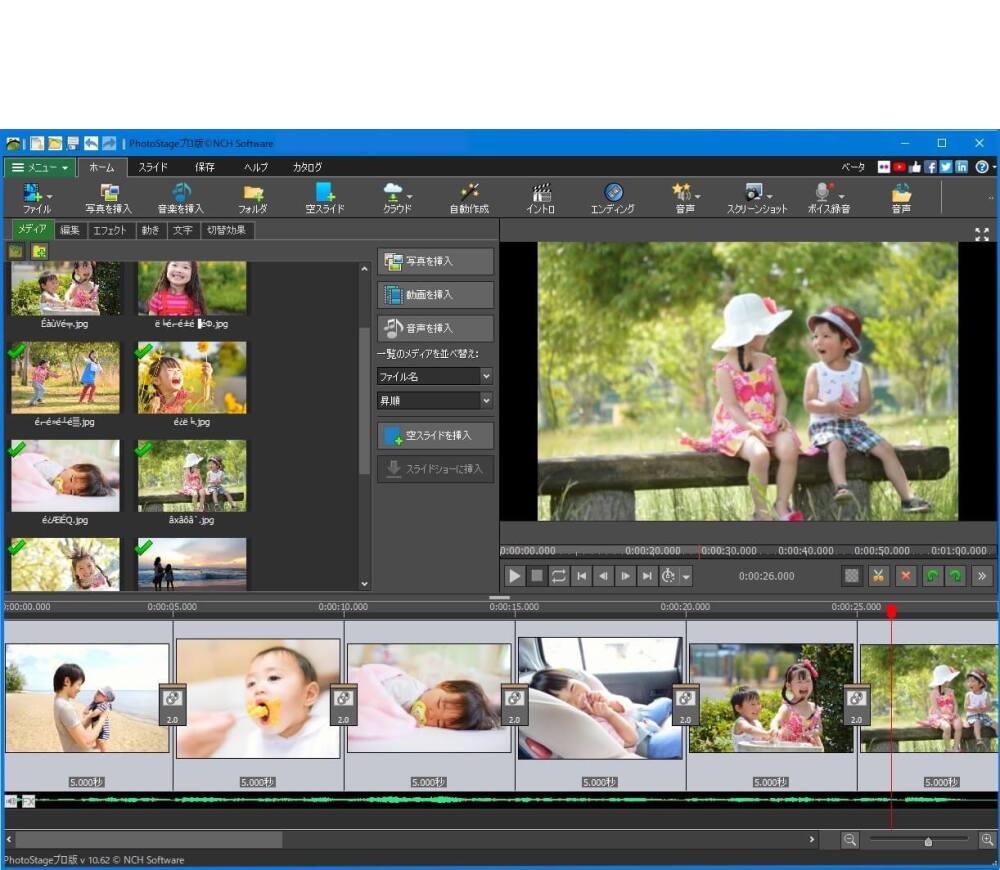
Task: Click the timeline zoom-in magnifier
Action: click(x=987, y=841)
